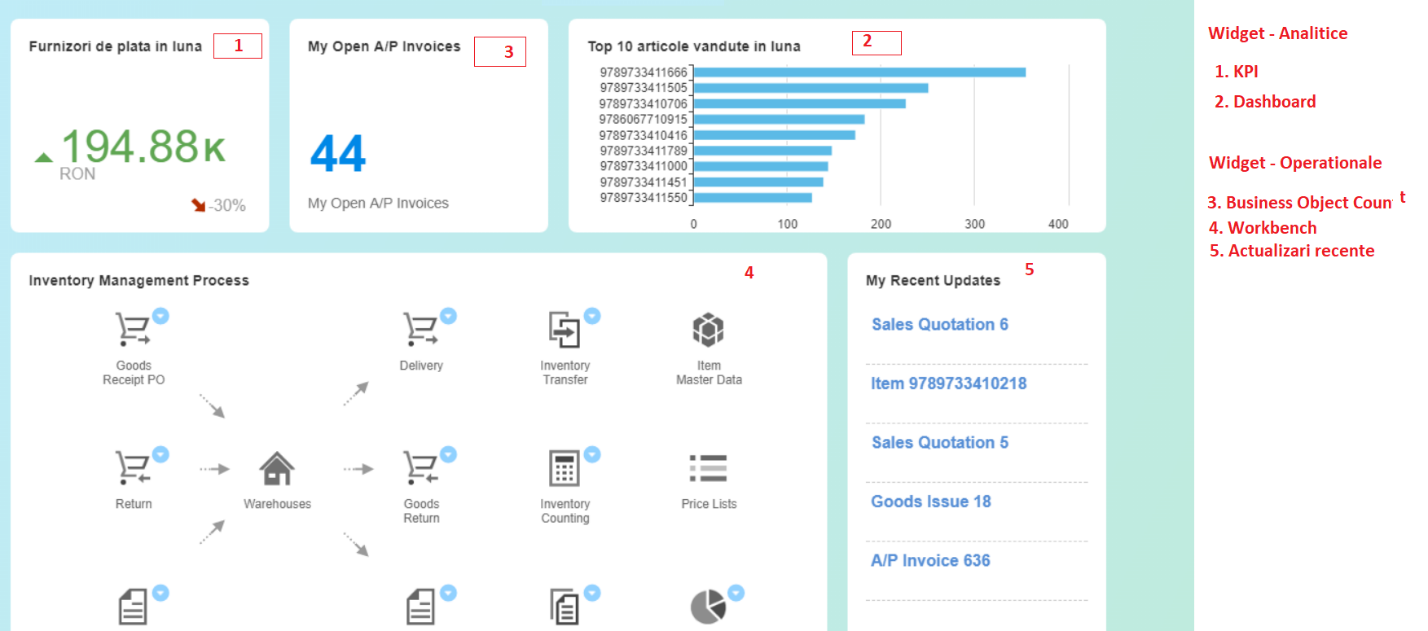Open Sales Quotation 5
Screen dimensions: 1428x631
pyautogui.click(x=938, y=442)
